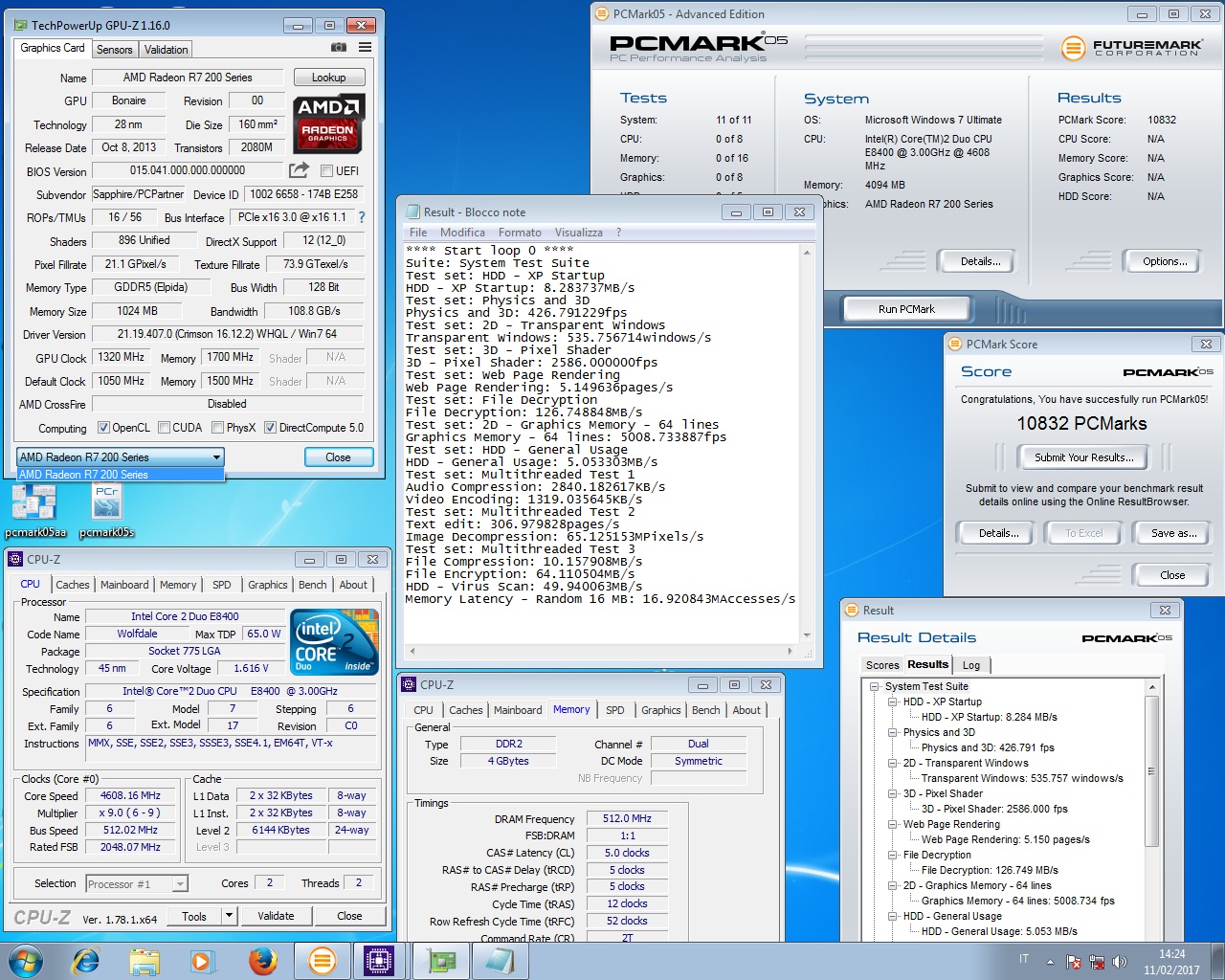This screenshot has width=1225, height=980.
Task: Switch to the Sensors tab in GPU-Z
Action: coord(115,50)
